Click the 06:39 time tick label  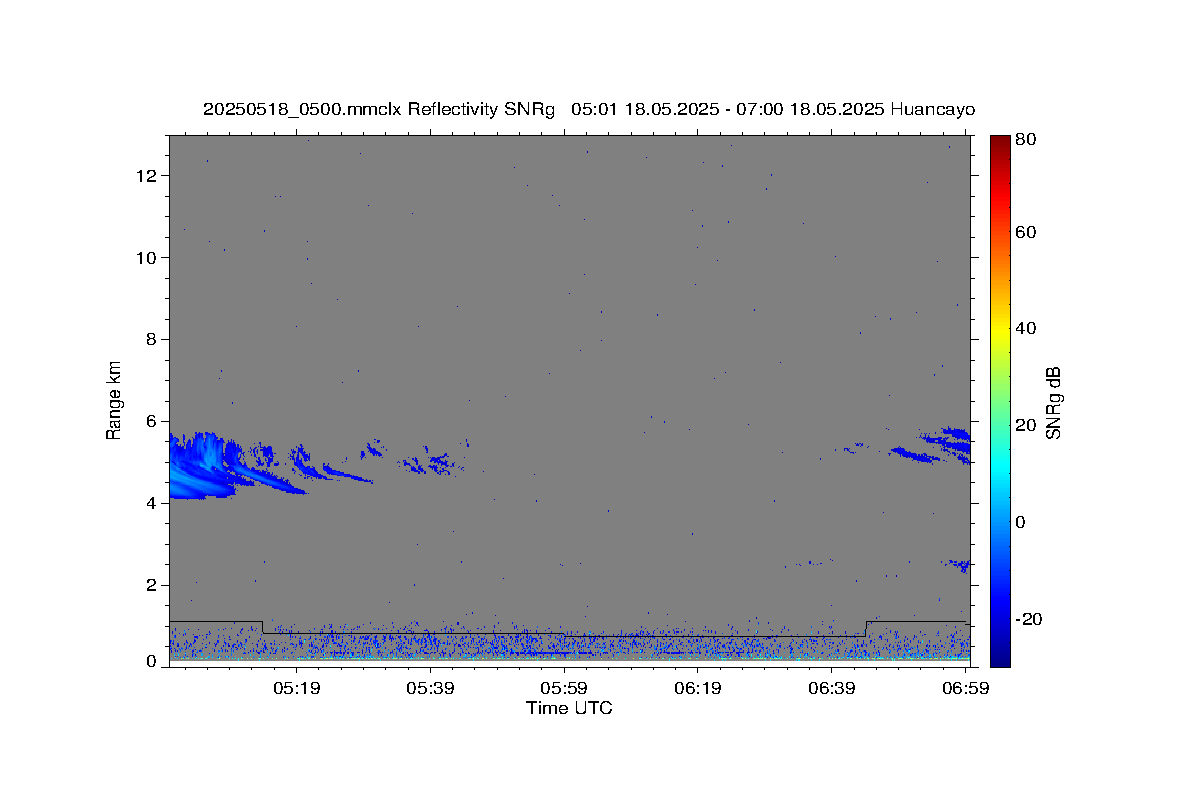coord(832,688)
